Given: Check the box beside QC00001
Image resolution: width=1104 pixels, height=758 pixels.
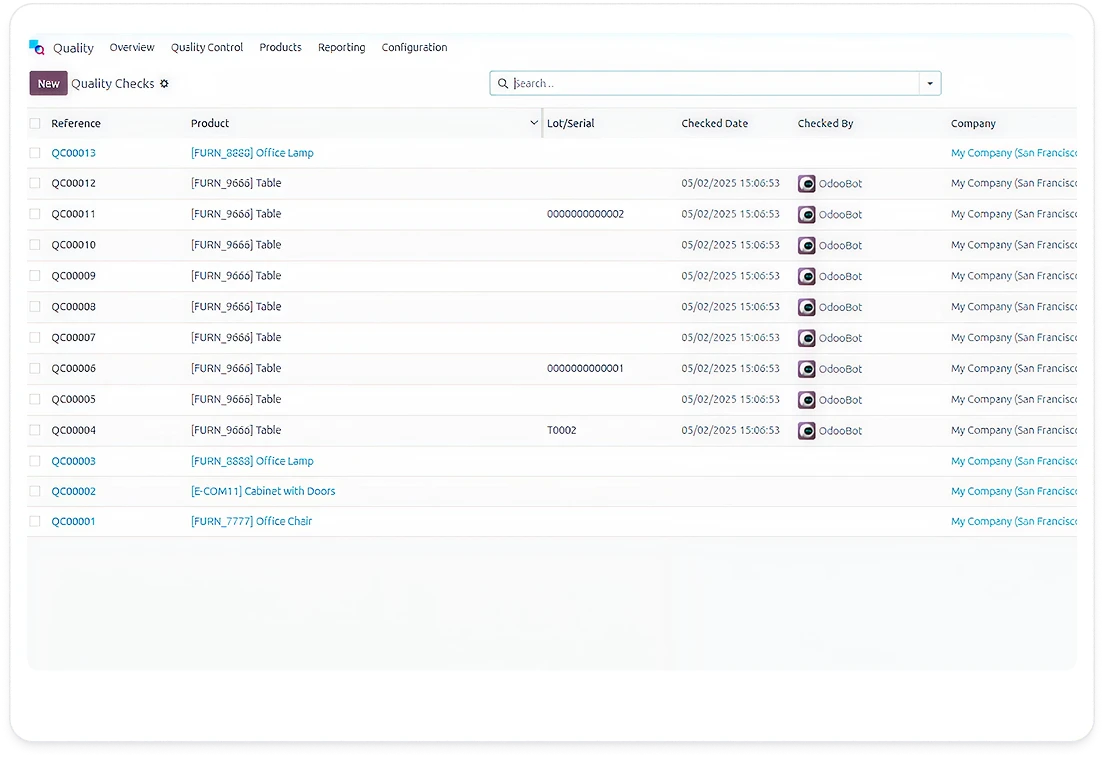Looking at the screenshot, I should (x=35, y=522).
